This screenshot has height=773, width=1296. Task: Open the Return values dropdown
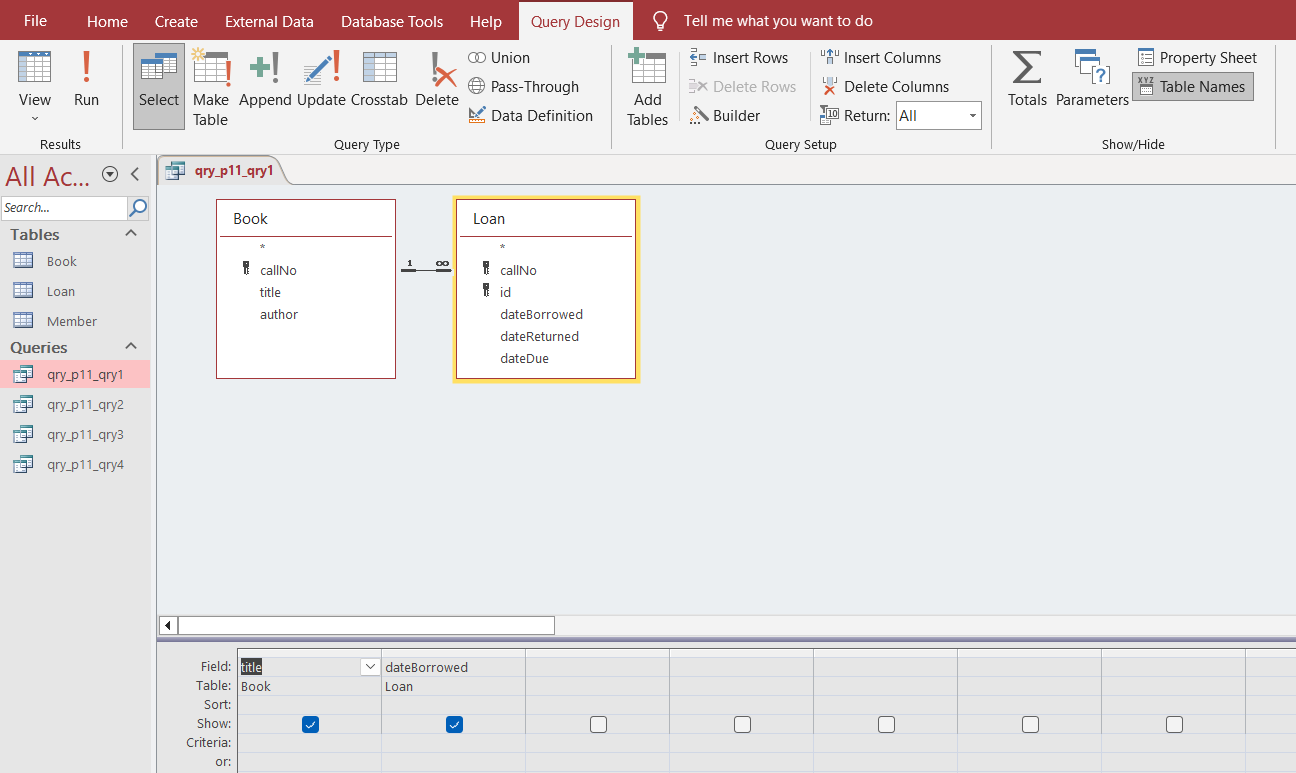971,115
